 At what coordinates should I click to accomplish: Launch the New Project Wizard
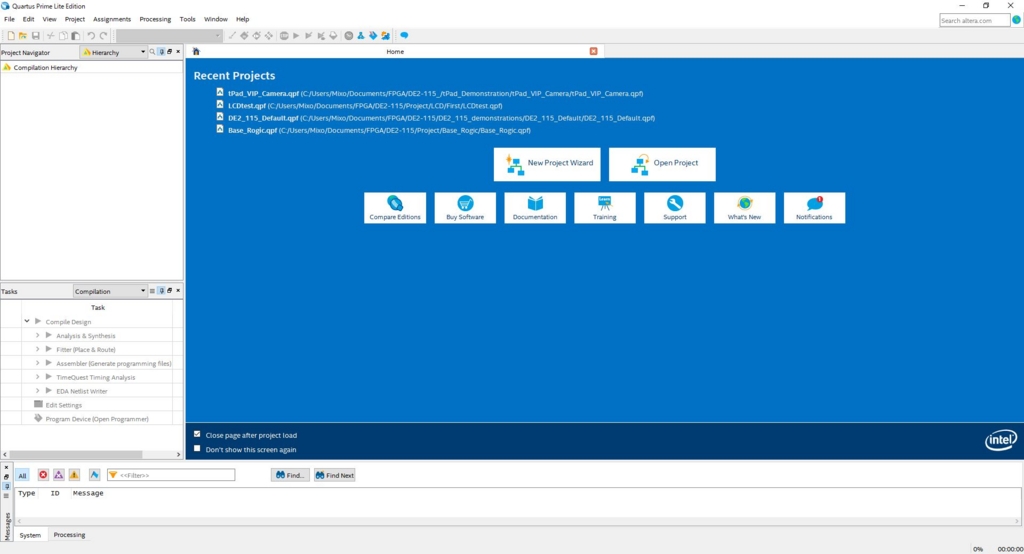547,164
